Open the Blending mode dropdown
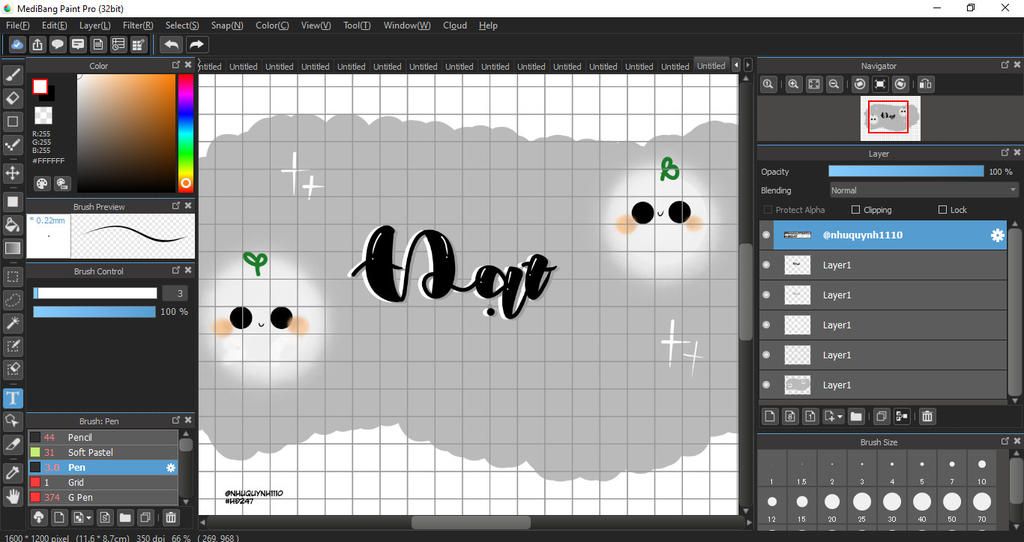 coord(923,190)
